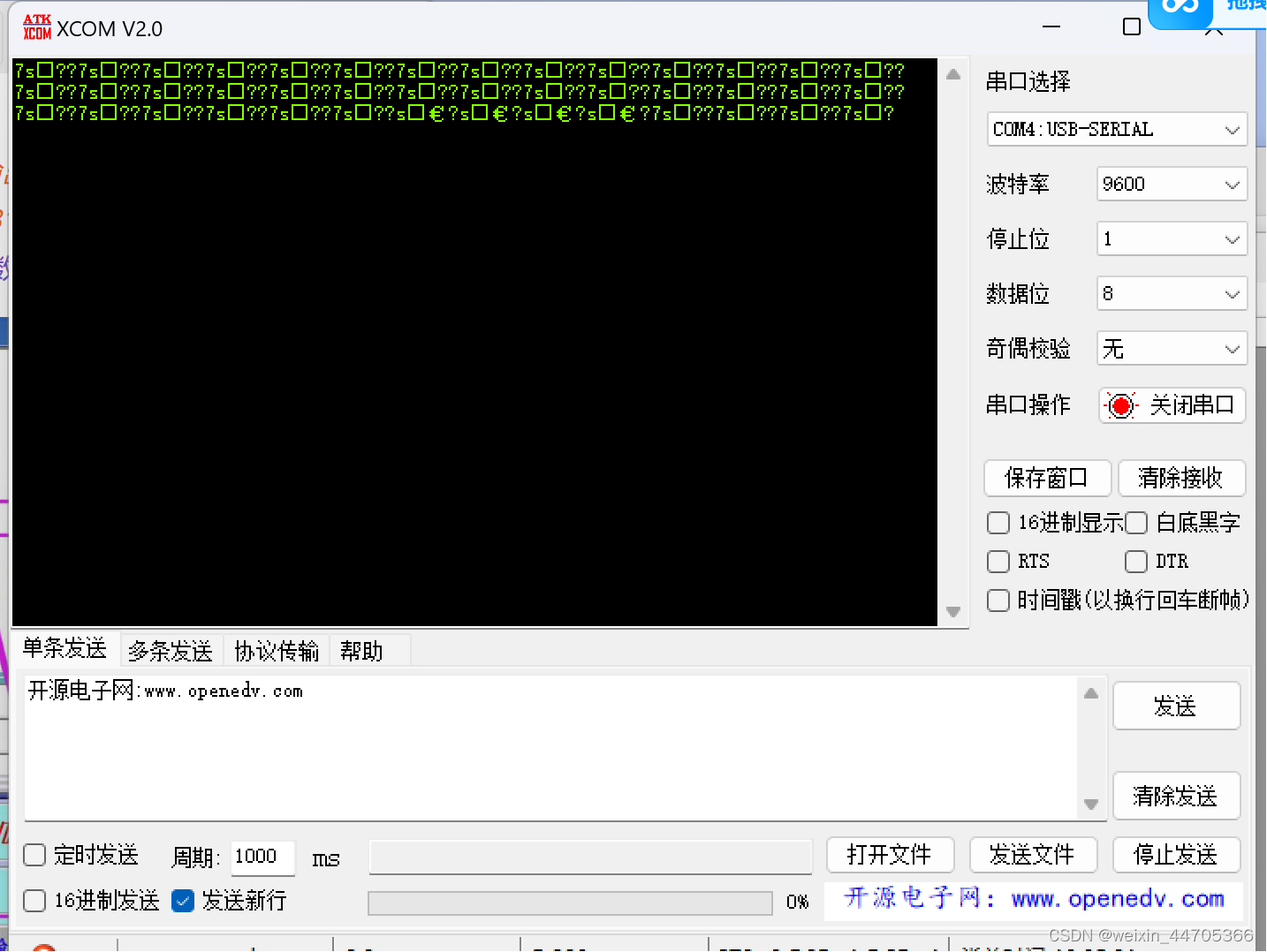1267x952 pixels.
Task: Click the file send progress bar
Action: (570, 903)
